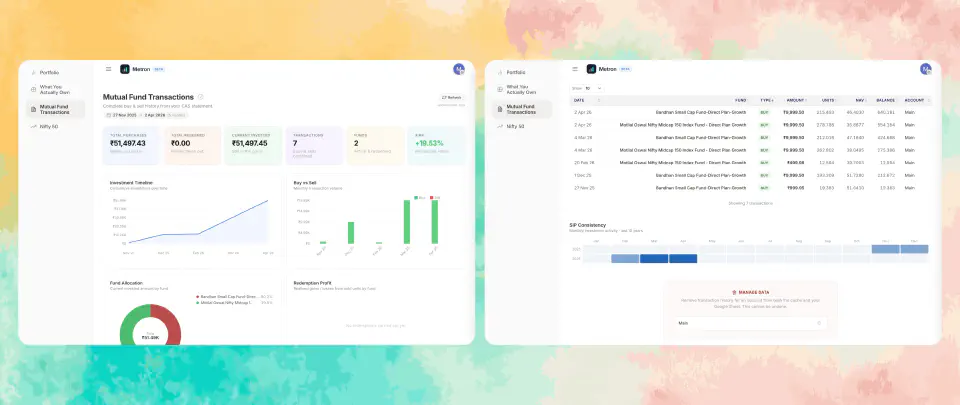Click first Bandhan Small Cap Fund row dated 2 Apr

click(700, 112)
